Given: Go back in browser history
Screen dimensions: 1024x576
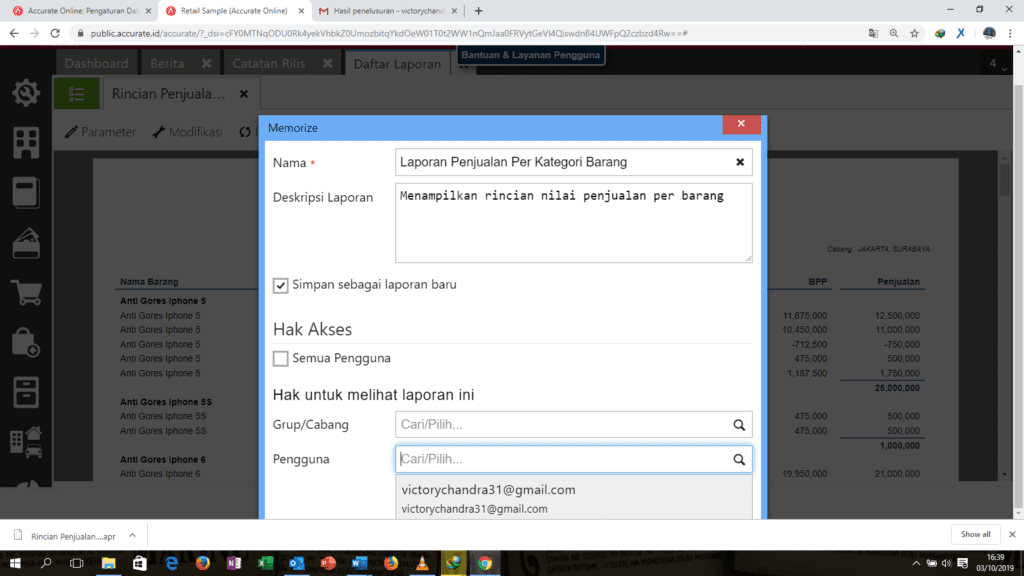Looking at the screenshot, I should point(14,33).
